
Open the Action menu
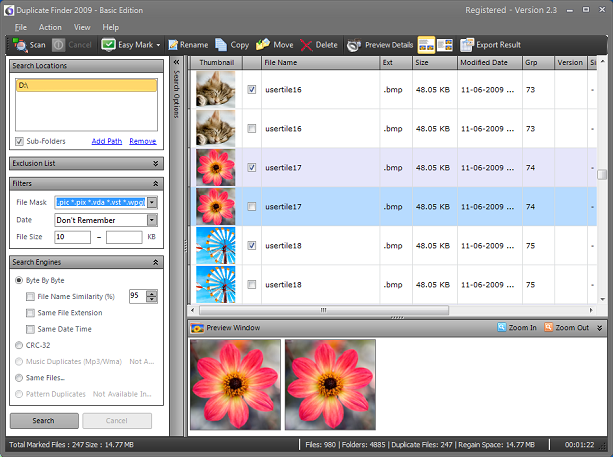[x=50, y=27]
